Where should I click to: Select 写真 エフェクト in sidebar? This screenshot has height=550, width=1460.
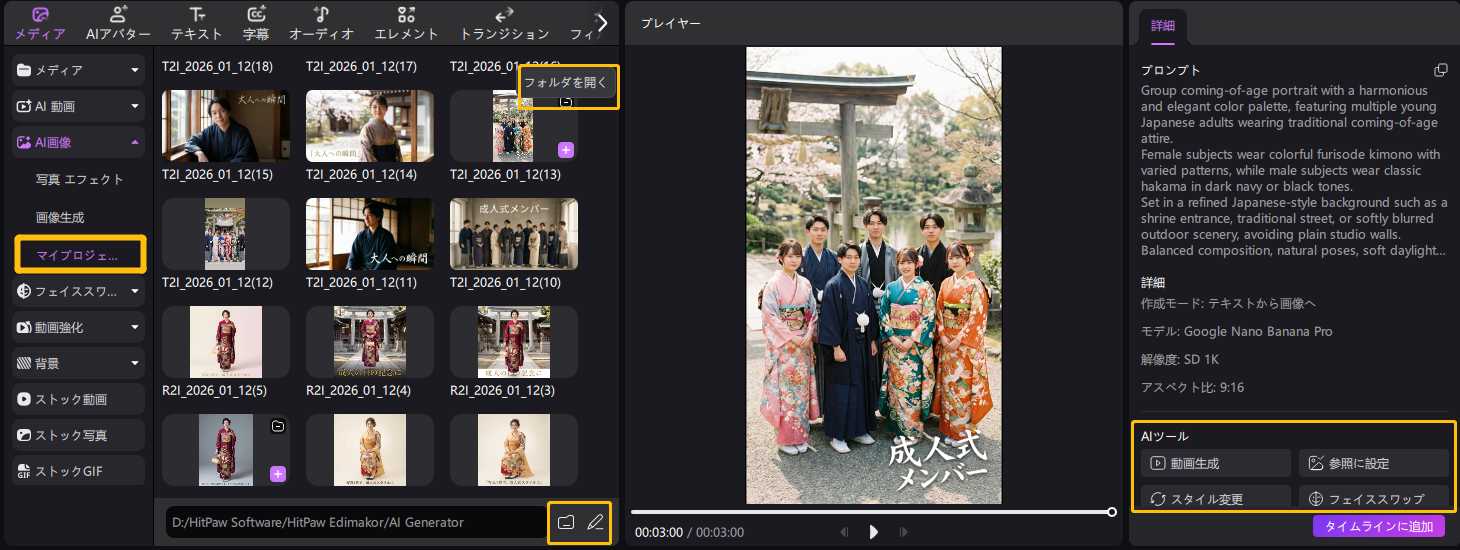[80, 180]
